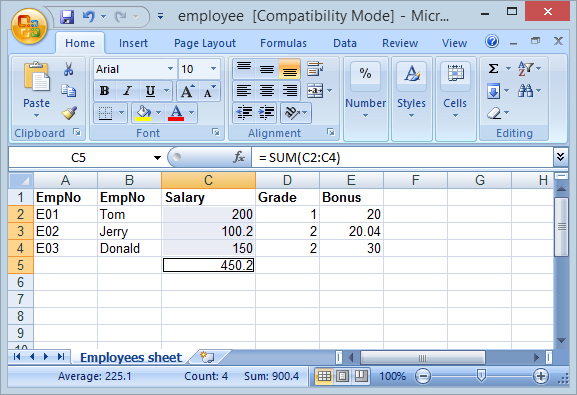Toggle italic formatting
This screenshot has width=577, height=395.
(127, 91)
